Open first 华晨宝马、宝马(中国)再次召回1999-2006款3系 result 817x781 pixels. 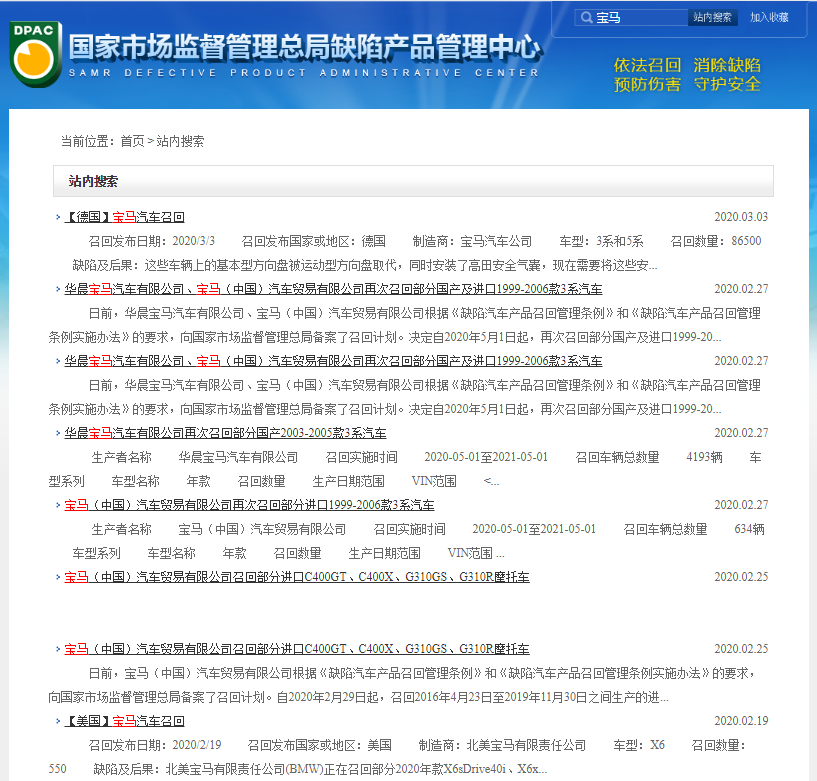click(333, 289)
